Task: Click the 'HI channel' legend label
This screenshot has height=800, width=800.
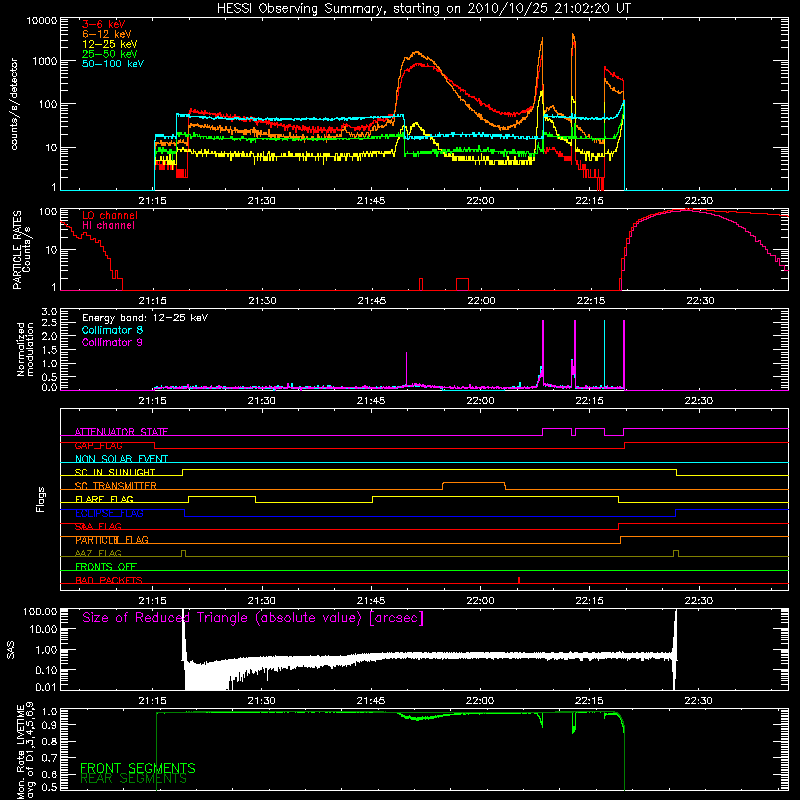Action: point(108,226)
